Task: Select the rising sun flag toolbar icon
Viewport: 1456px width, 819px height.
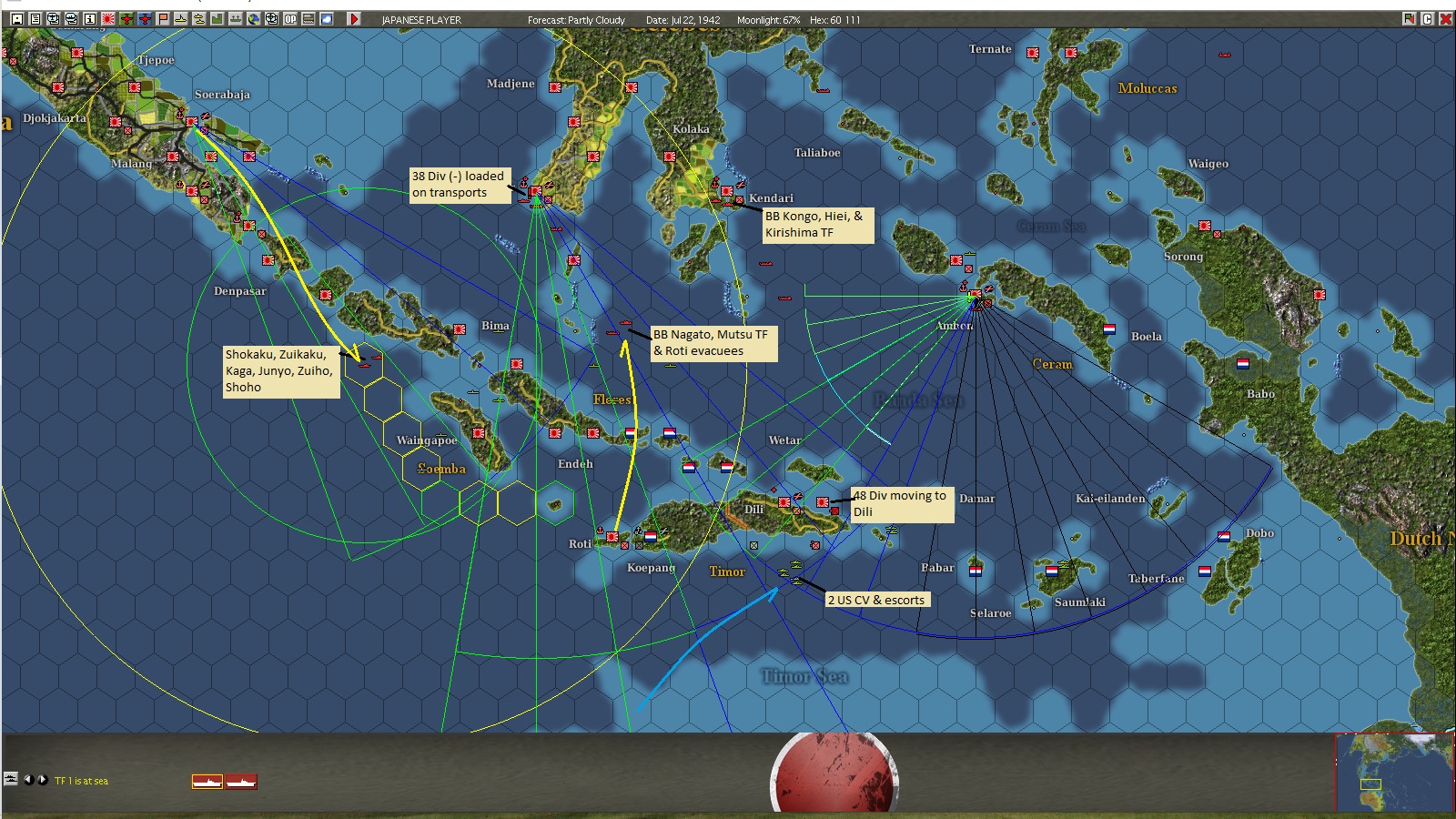Action: [108, 19]
